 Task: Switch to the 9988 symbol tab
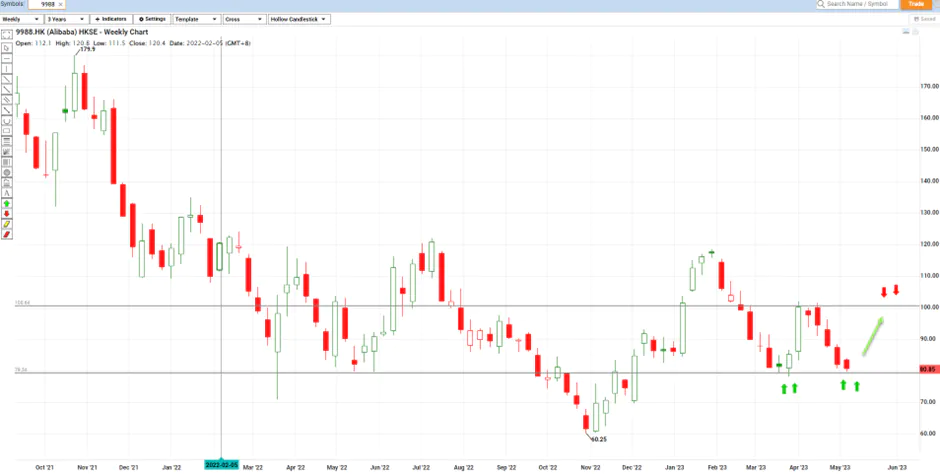click(47, 4)
